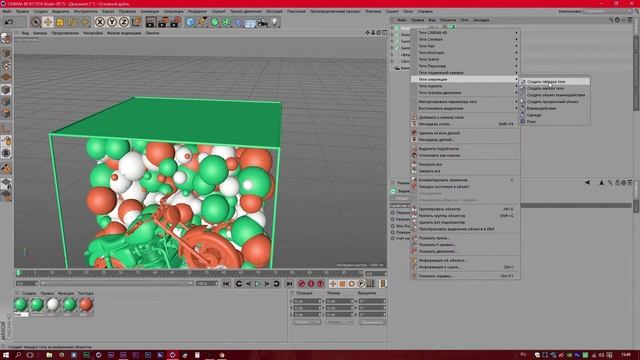This screenshot has height=360, width=640.
Task: Click the green Generators icon
Action: 215,22
